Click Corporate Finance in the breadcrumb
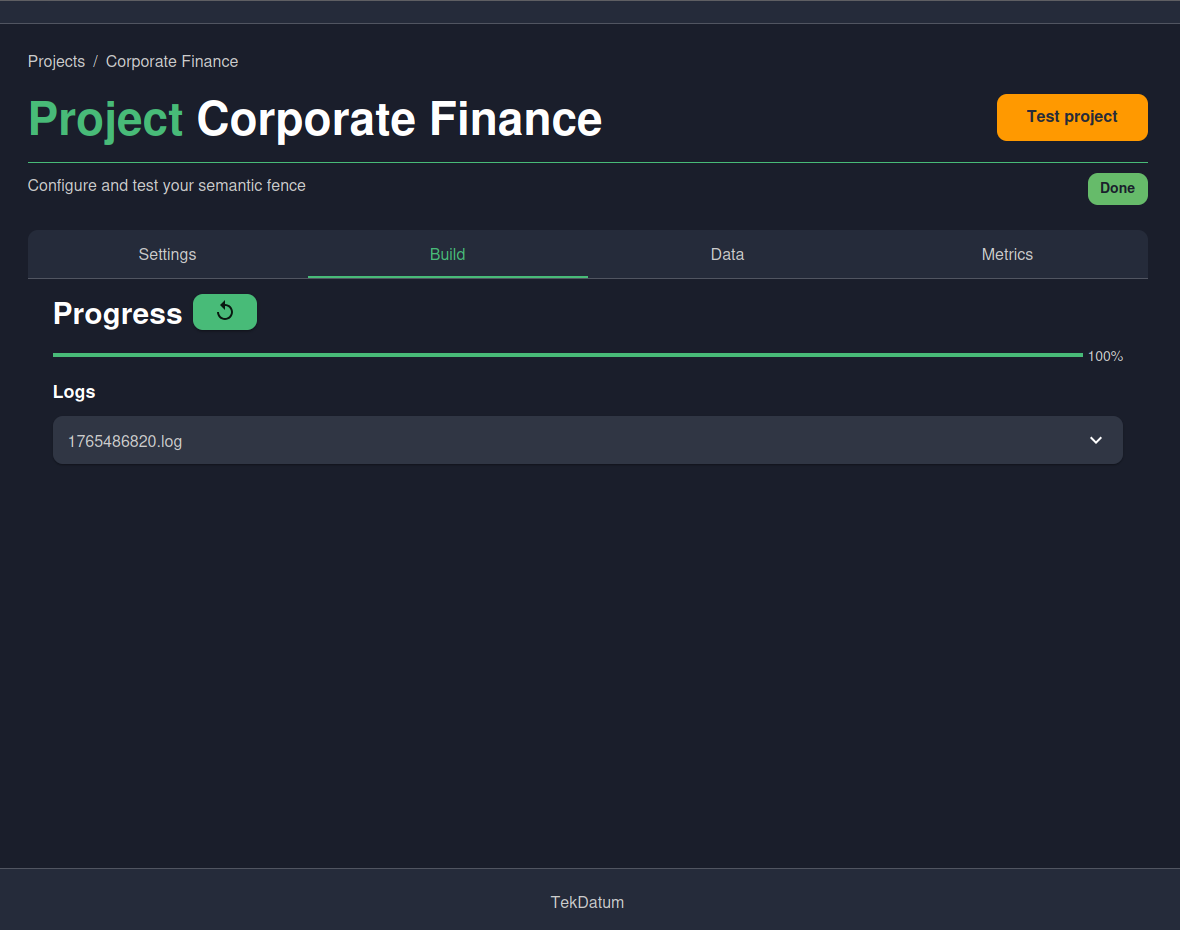1180x930 pixels. pyautogui.click(x=171, y=61)
